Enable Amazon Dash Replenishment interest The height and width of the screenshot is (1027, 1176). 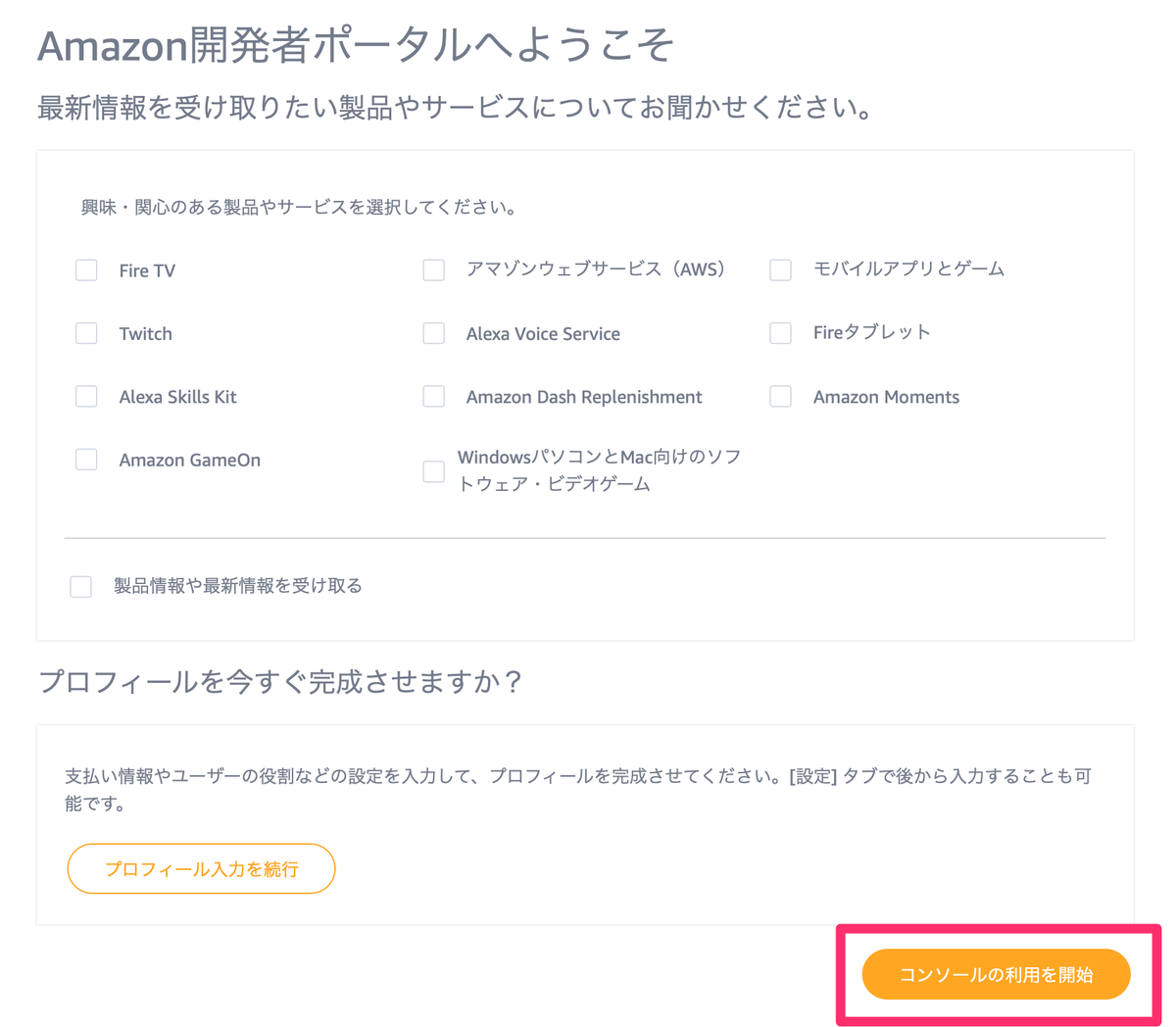coord(434,396)
